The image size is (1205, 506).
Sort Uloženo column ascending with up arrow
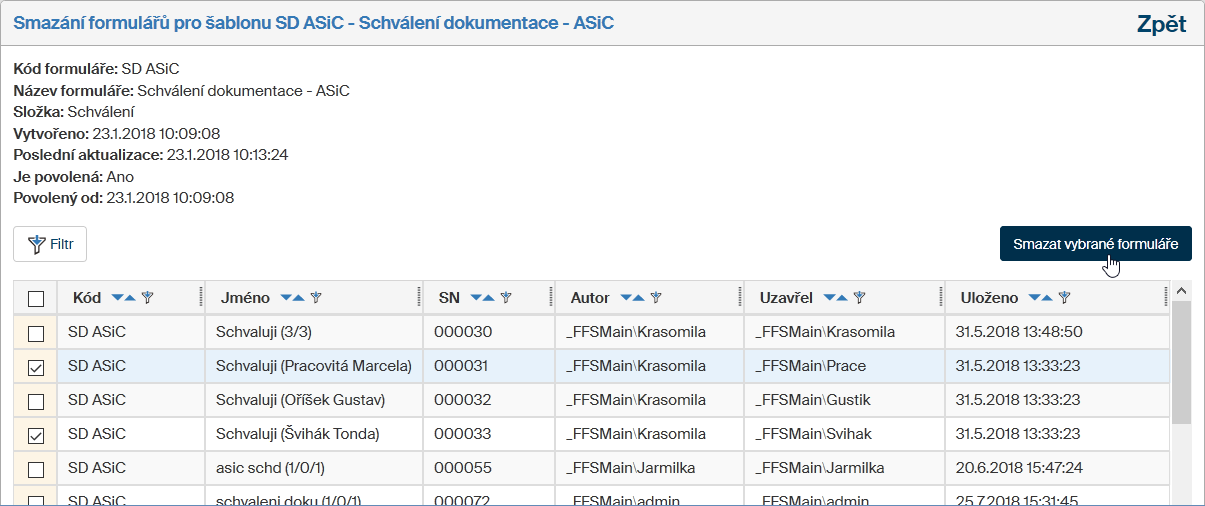pyautogui.click(x=1048, y=298)
